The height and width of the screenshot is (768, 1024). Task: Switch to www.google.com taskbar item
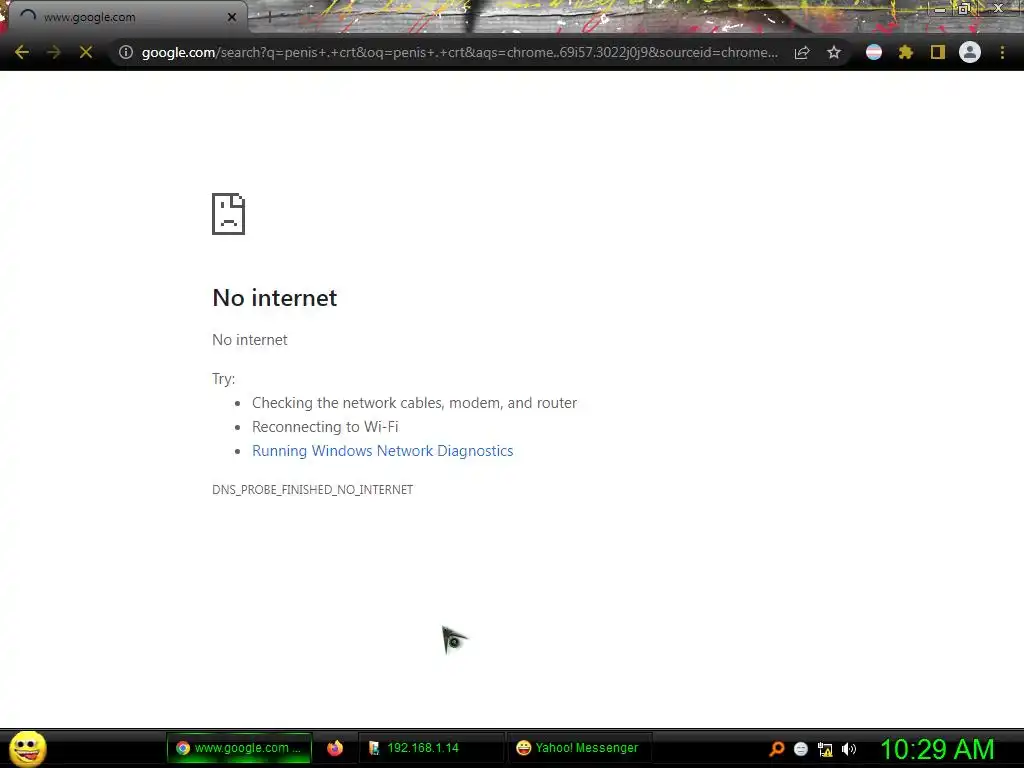pyautogui.click(x=239, y=748)
